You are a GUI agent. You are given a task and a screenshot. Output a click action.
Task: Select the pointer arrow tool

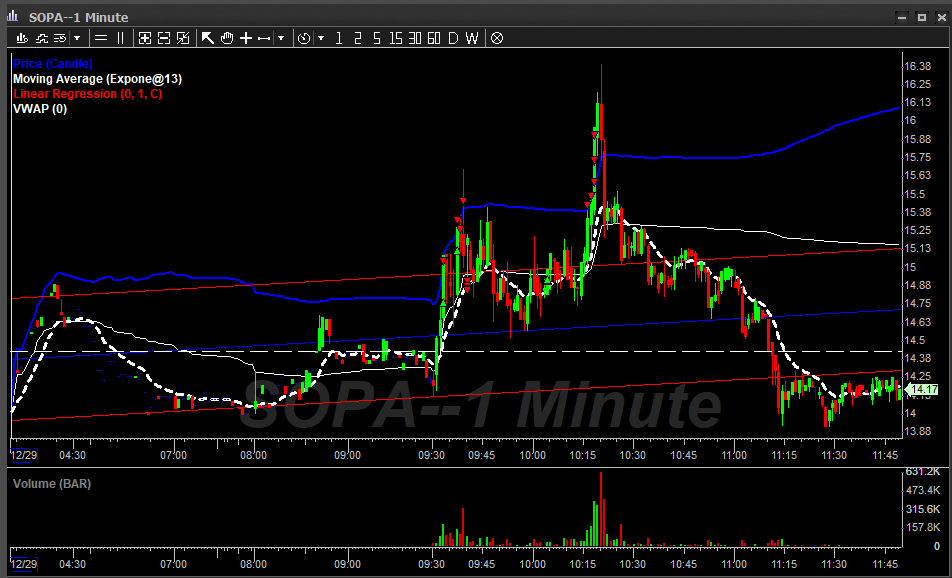click(207, 38)
